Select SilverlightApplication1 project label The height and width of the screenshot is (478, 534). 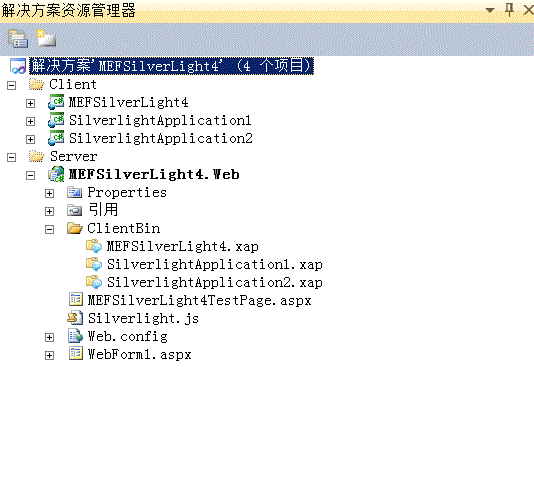click(160, 121)
